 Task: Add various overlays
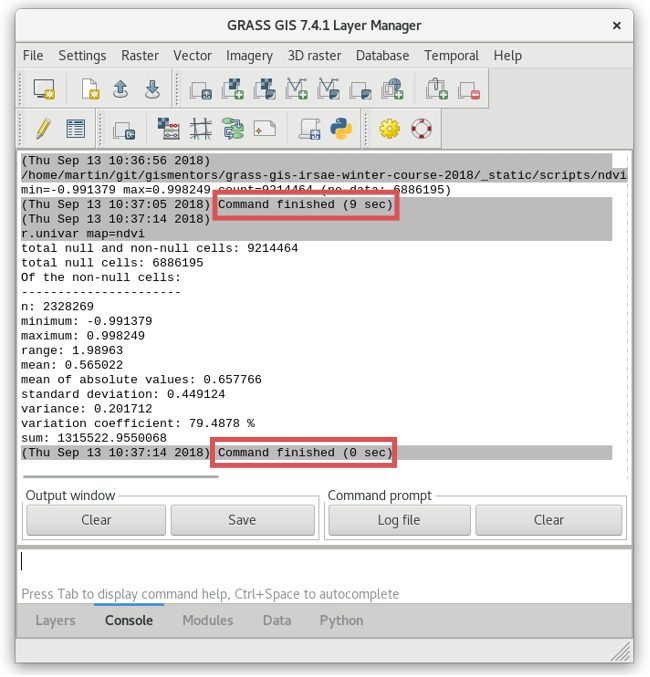(437, 89)
